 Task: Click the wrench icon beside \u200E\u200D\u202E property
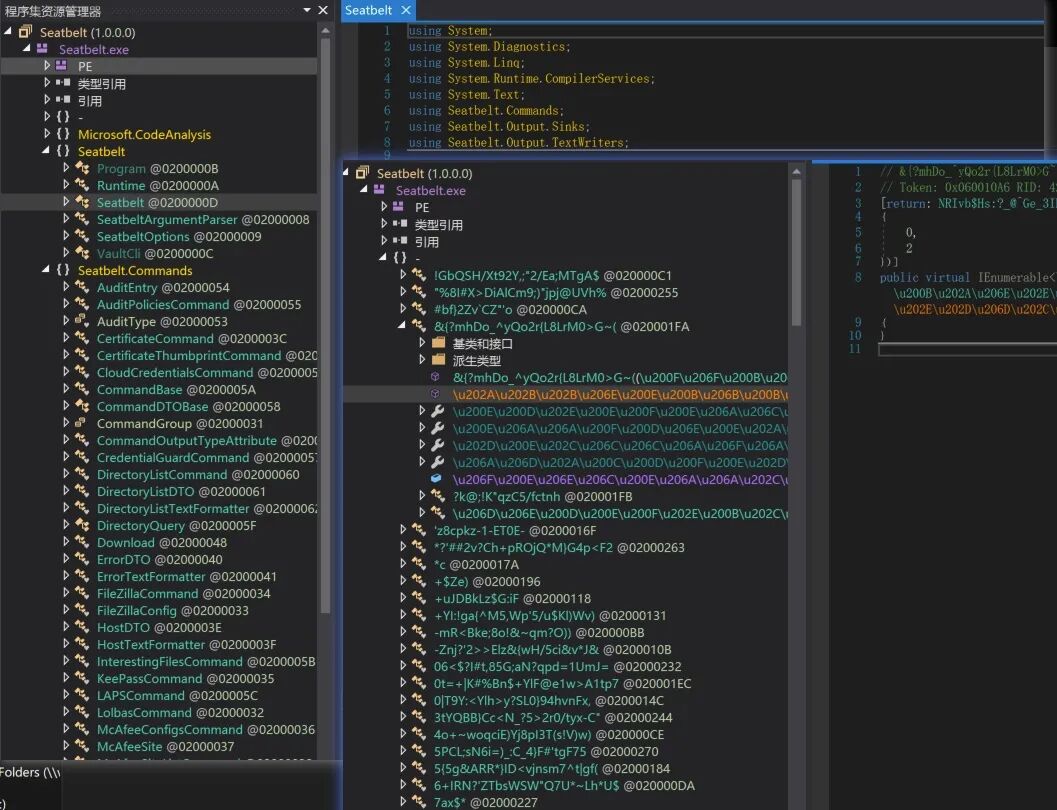point(437,410)
